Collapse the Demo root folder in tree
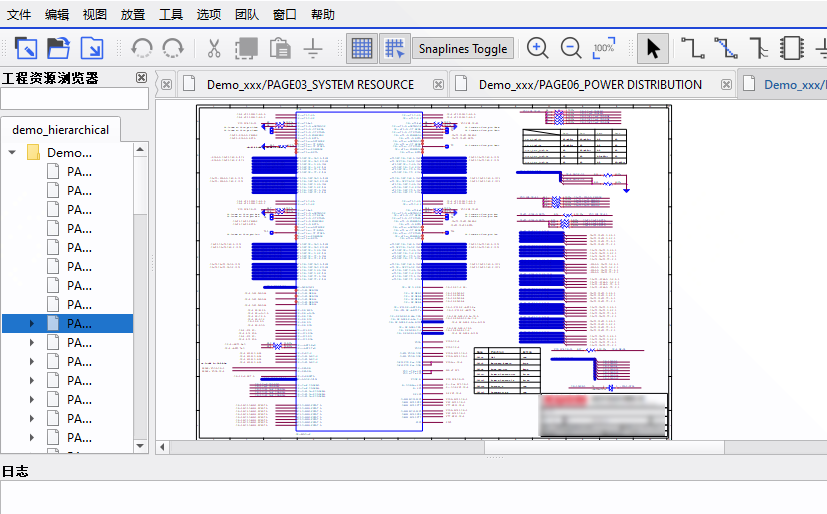The width and height of the screenshot is (827, 514). pos(13,153)
